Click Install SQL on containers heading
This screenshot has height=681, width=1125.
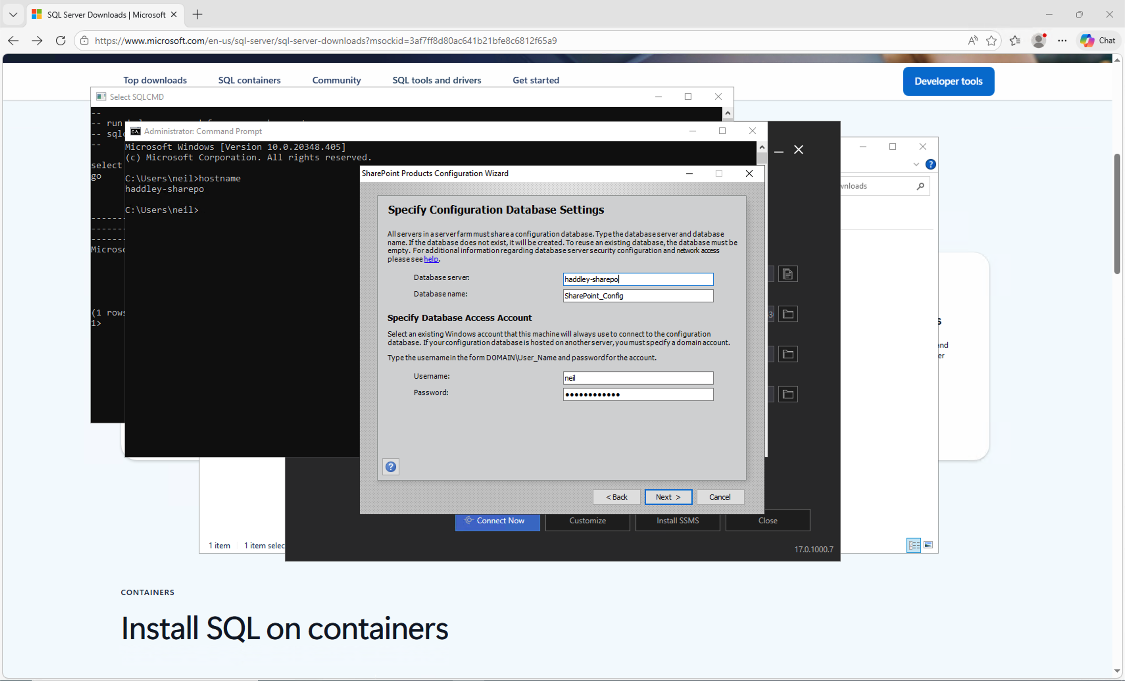click(284, 629)
